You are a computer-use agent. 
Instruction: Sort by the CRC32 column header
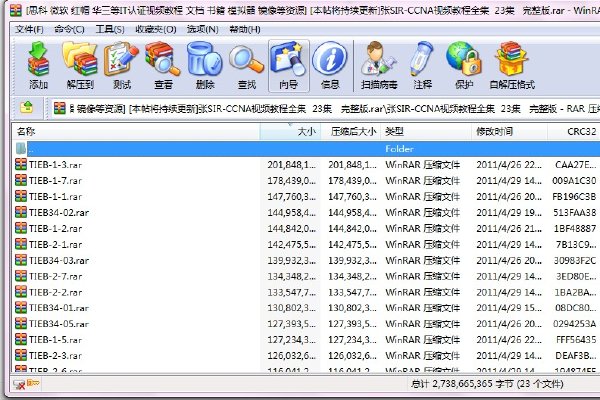pyautogui.click(x=574, y=132)
